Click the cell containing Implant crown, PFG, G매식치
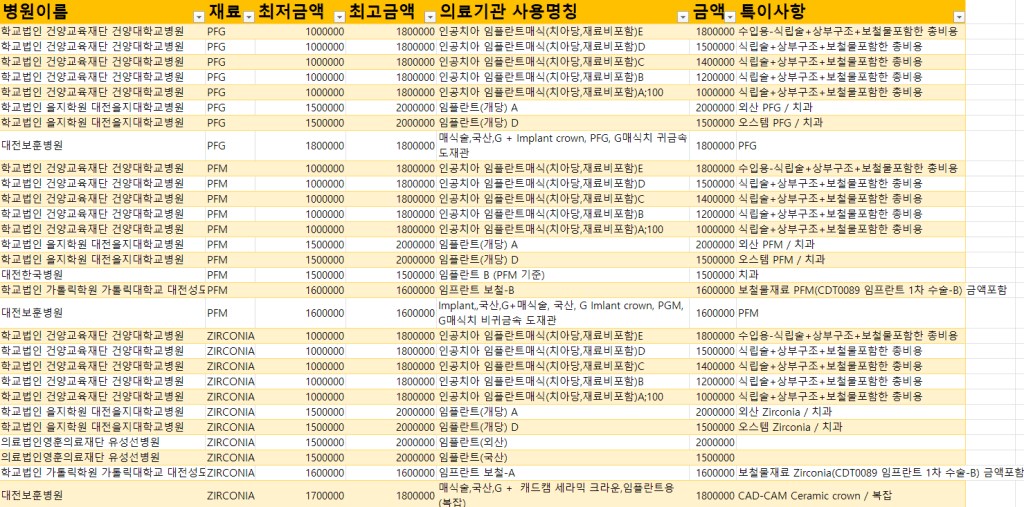 pos(565,146)
